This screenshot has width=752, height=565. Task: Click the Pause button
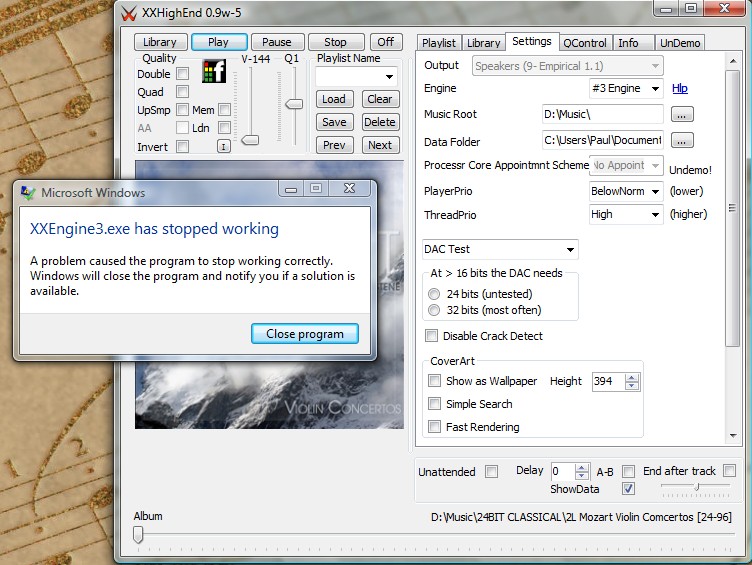pyautogui.click(x=277, y=42)
